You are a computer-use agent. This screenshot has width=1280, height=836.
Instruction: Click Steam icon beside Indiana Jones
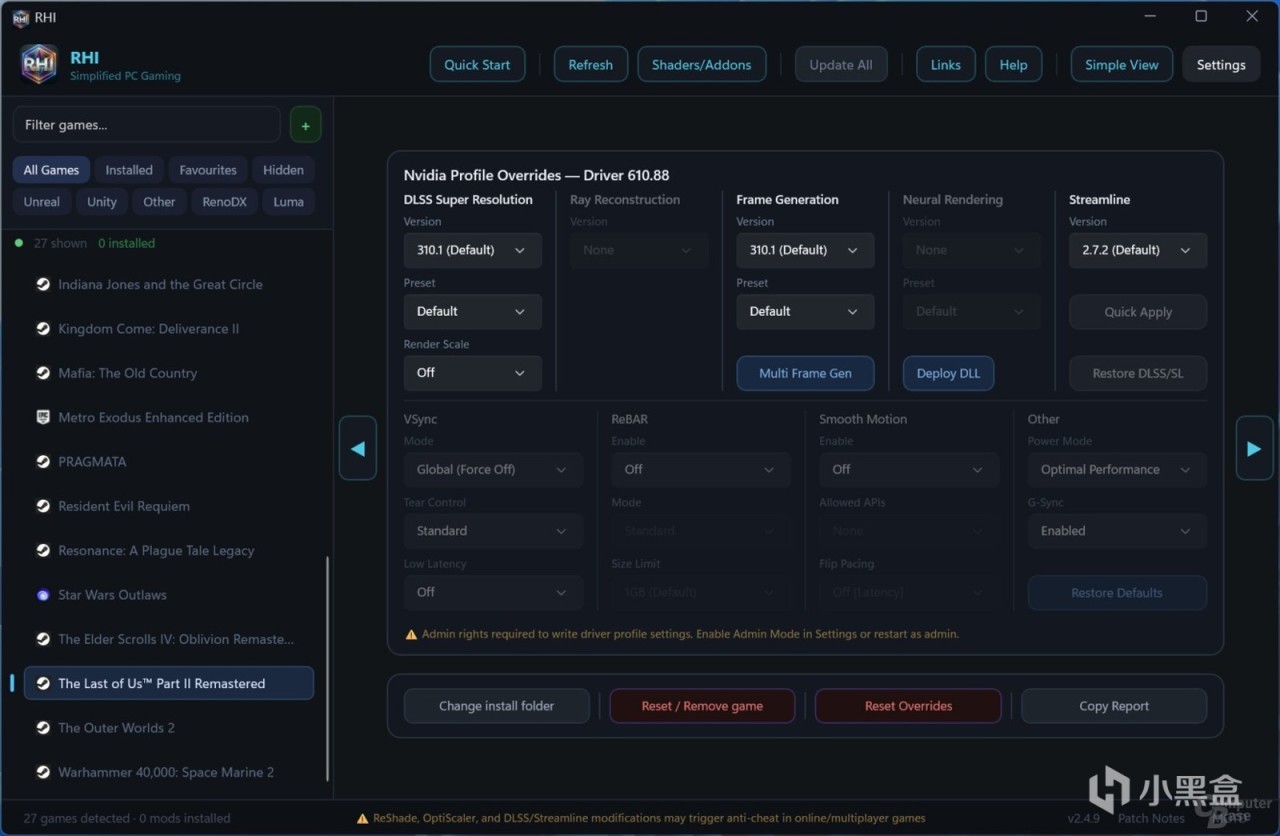tap(43, 284)
